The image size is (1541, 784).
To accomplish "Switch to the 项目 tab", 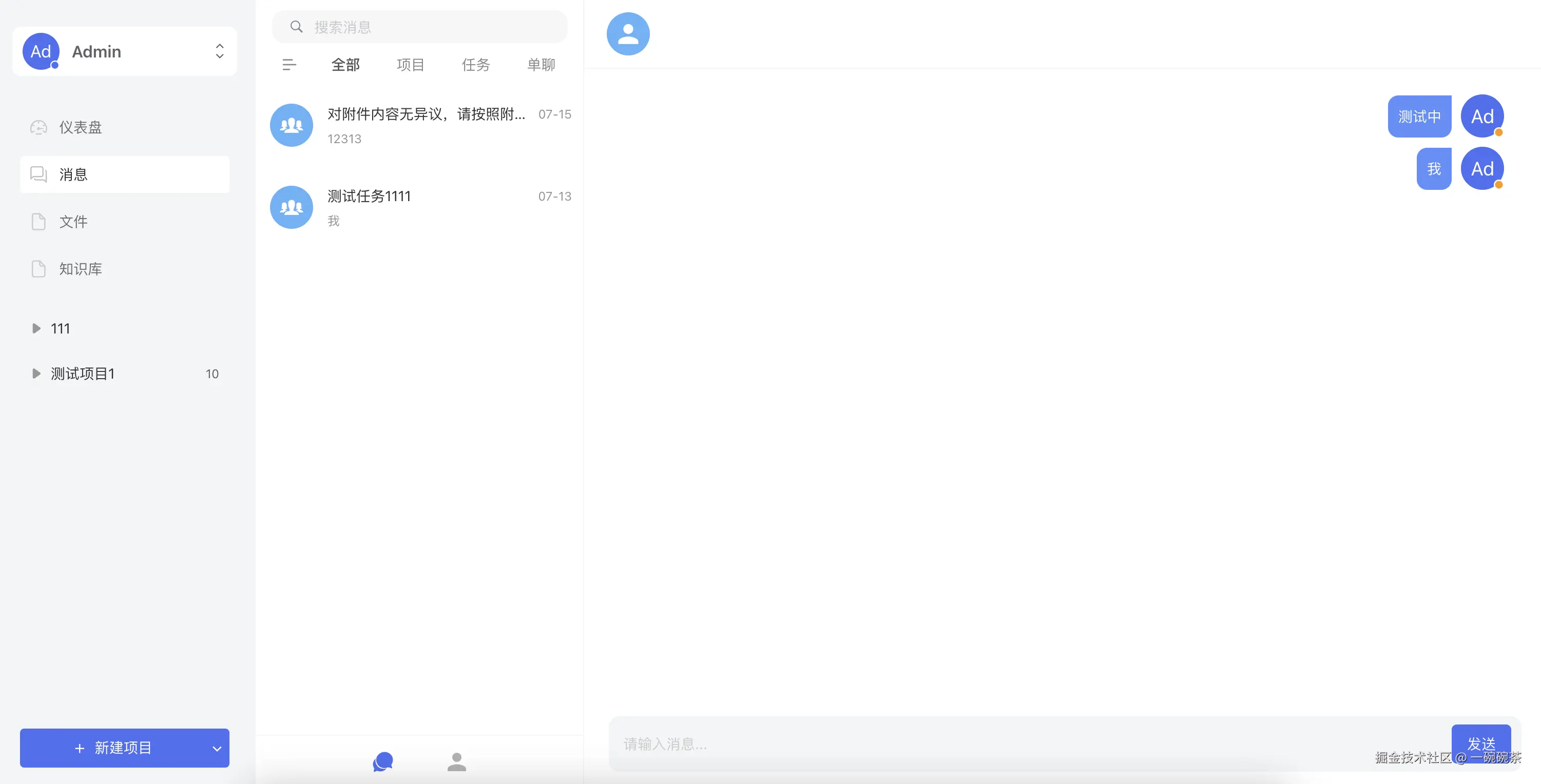I will click(x=410, y=65).
